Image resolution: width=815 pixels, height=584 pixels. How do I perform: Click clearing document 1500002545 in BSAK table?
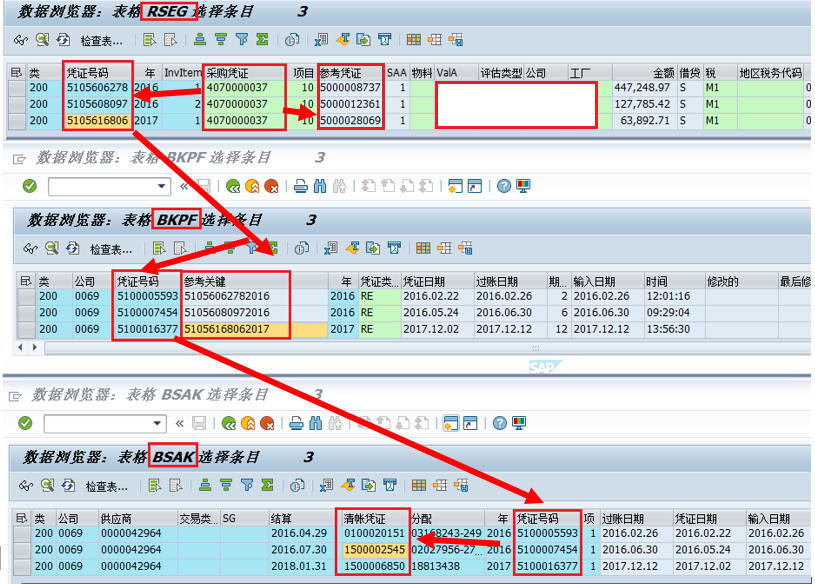pos(374,550)
